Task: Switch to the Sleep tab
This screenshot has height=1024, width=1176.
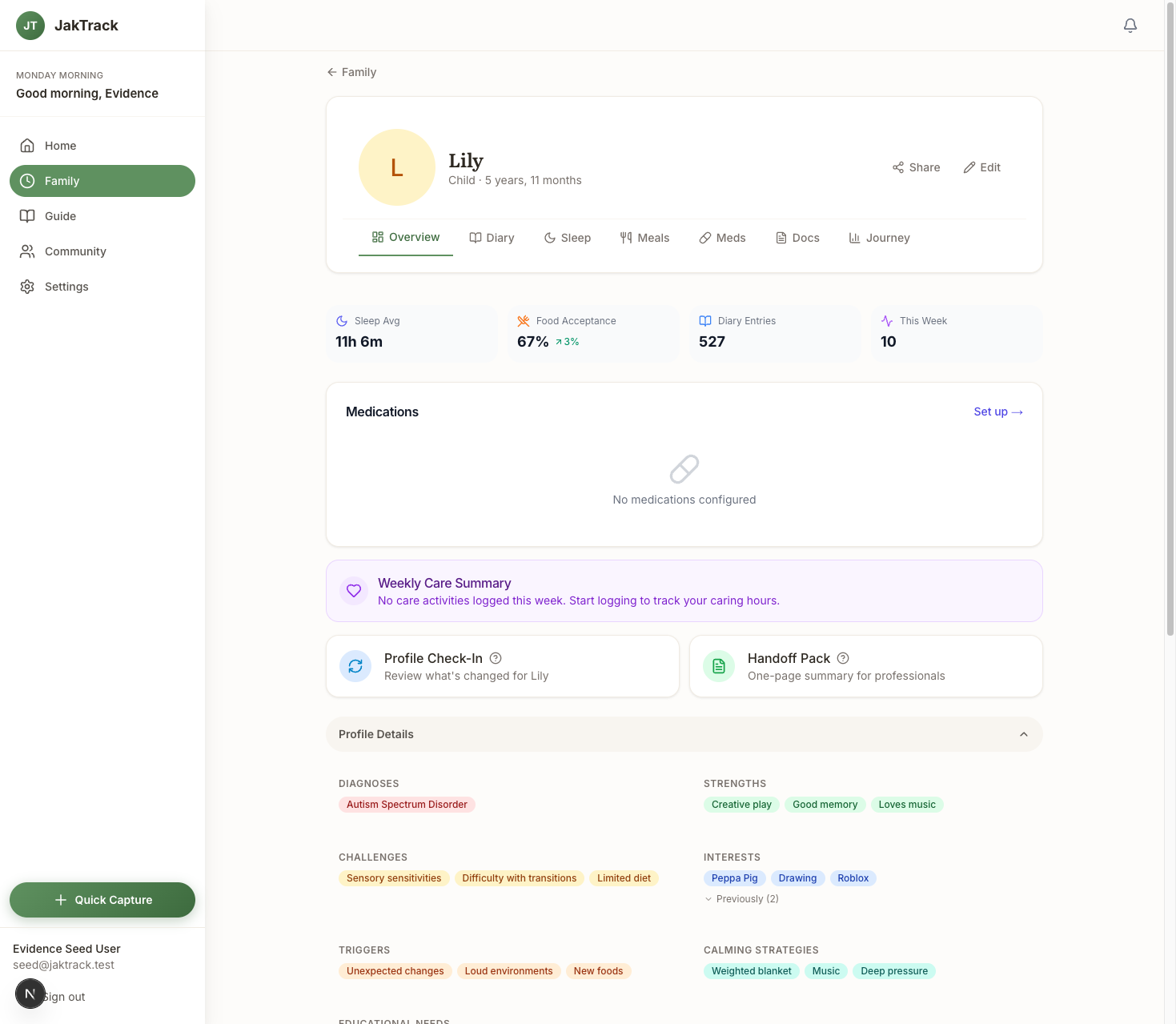Action: click(x=567, y=238)
